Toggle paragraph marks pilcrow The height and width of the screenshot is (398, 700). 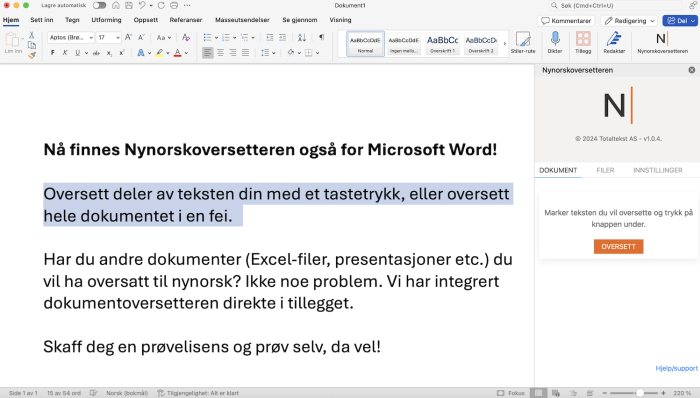click(321, 37)
